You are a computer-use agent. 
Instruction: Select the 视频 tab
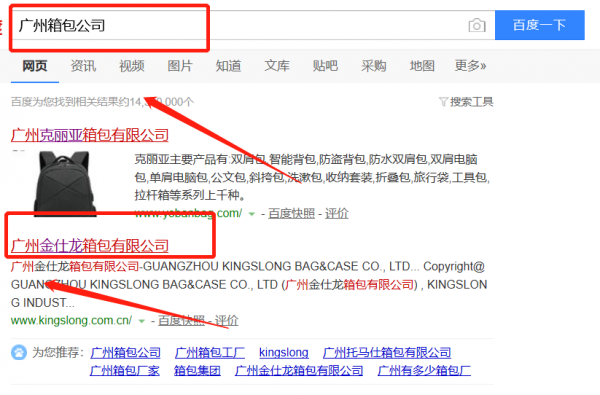pos(132,66)
